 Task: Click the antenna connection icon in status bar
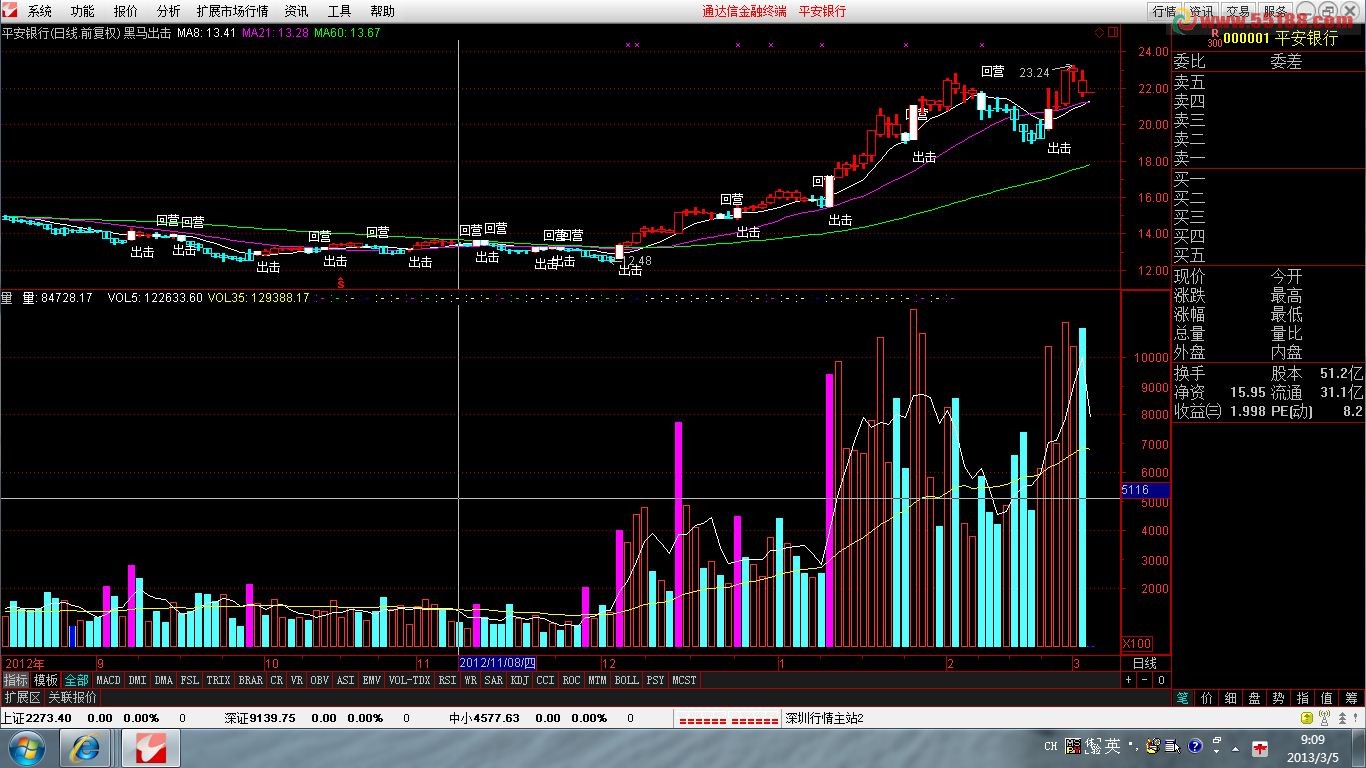point(1324,718)
